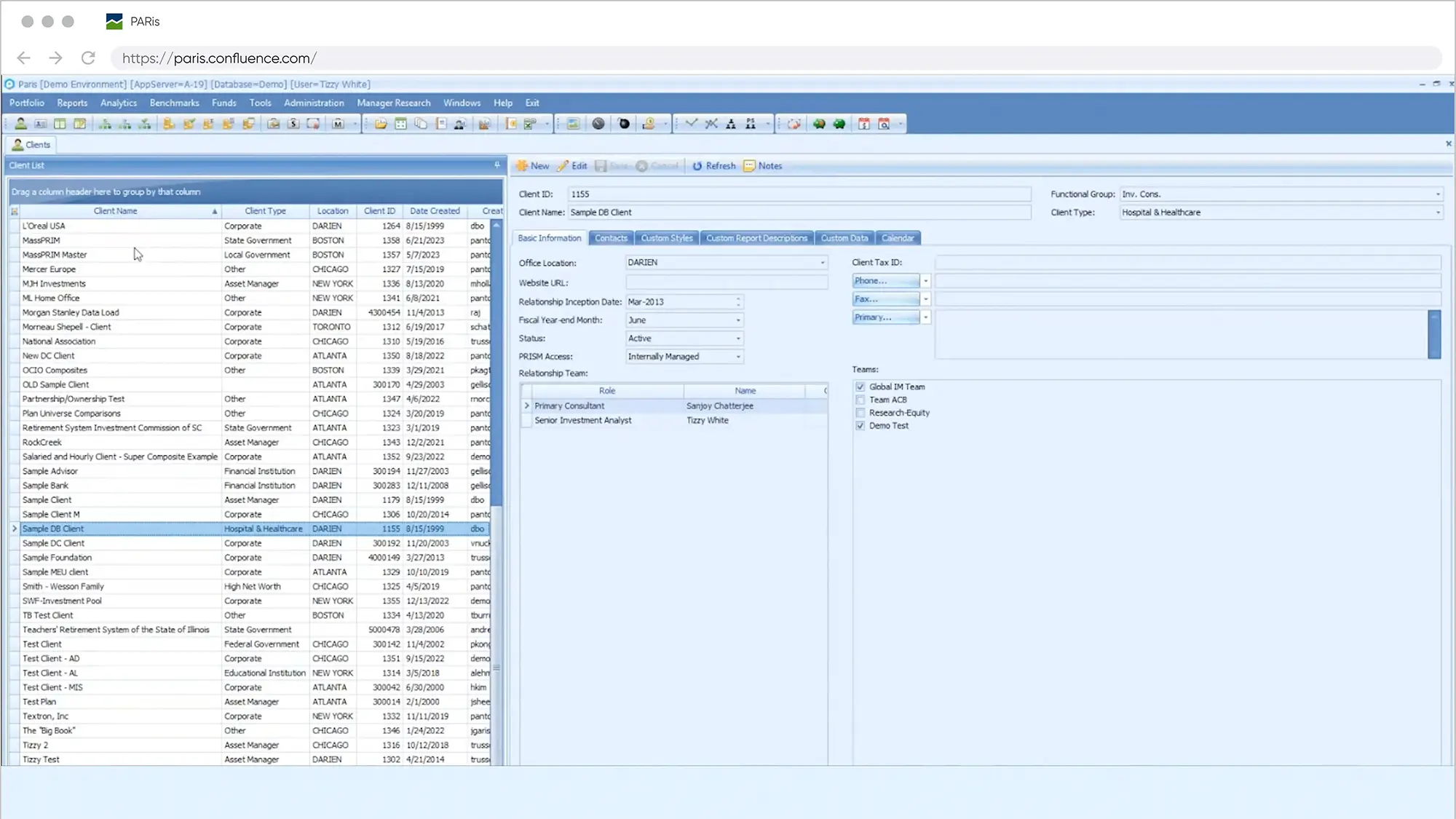
Task: Enable the Research-Equity team checkbox
Action: coord(860,413)
